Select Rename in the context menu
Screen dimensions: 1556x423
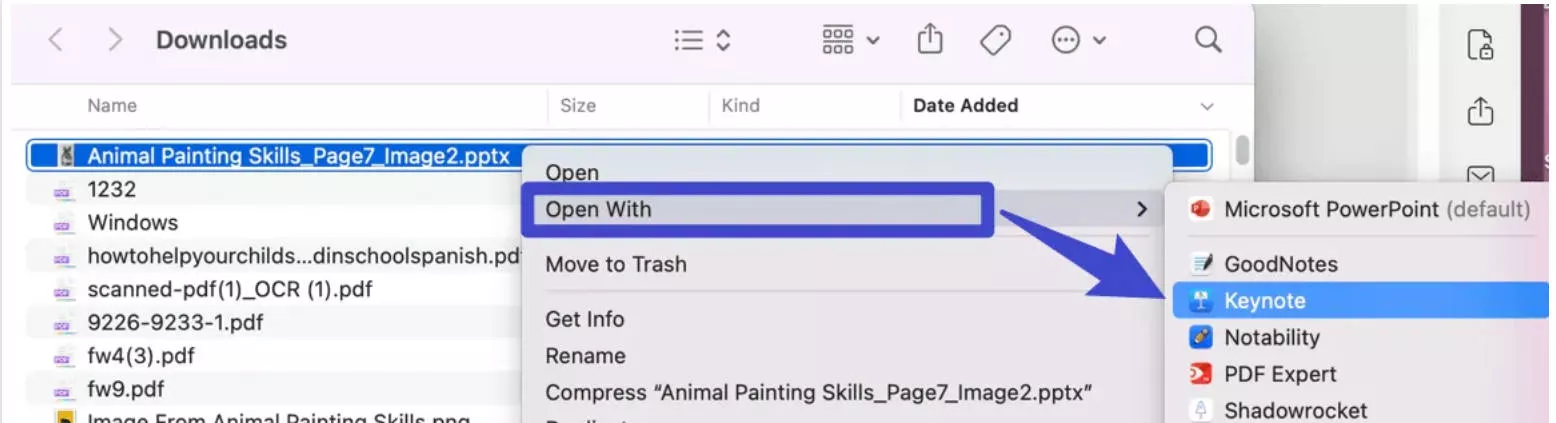(585, 356)
